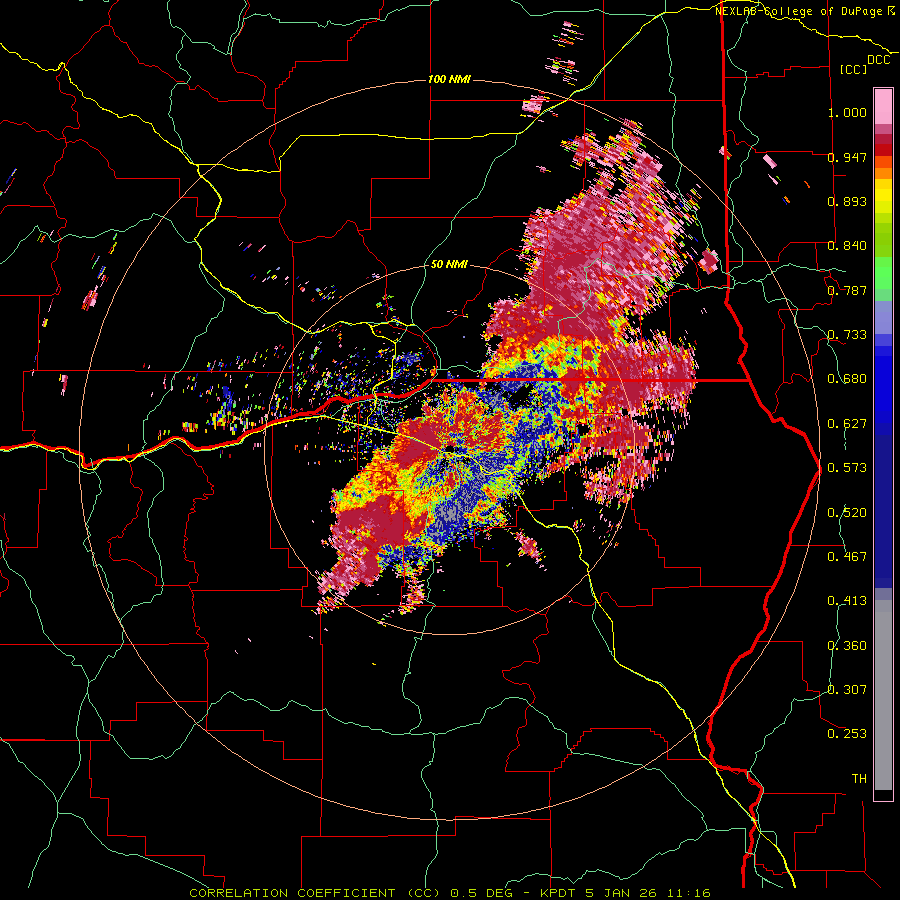
Task: Click the TH threshold label
Action: (x=859, y=779)
